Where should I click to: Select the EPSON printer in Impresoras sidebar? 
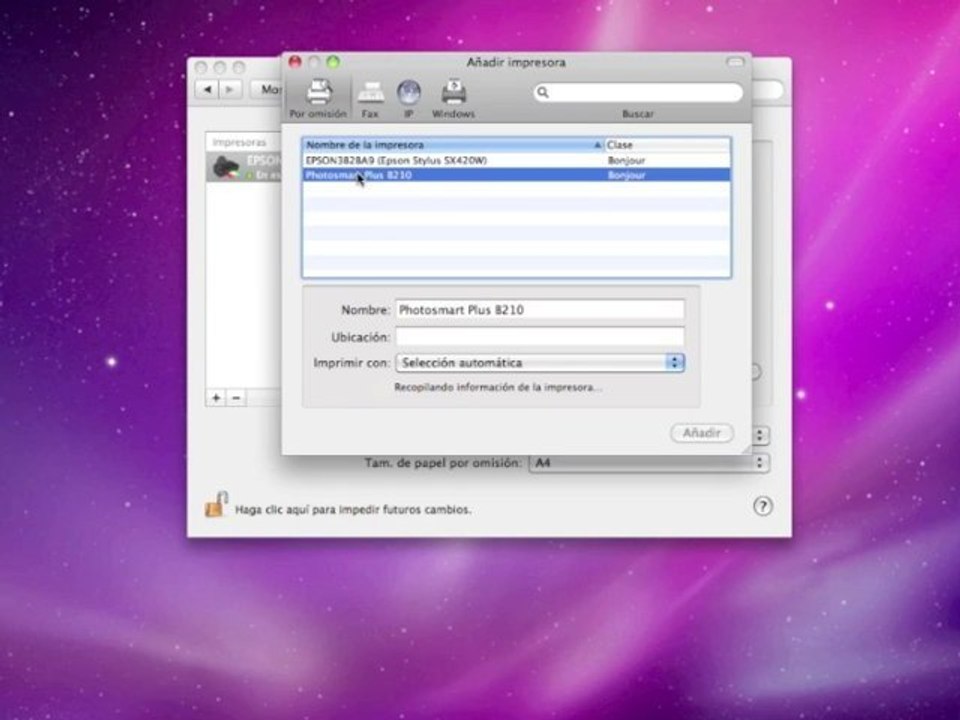(244, 167)
